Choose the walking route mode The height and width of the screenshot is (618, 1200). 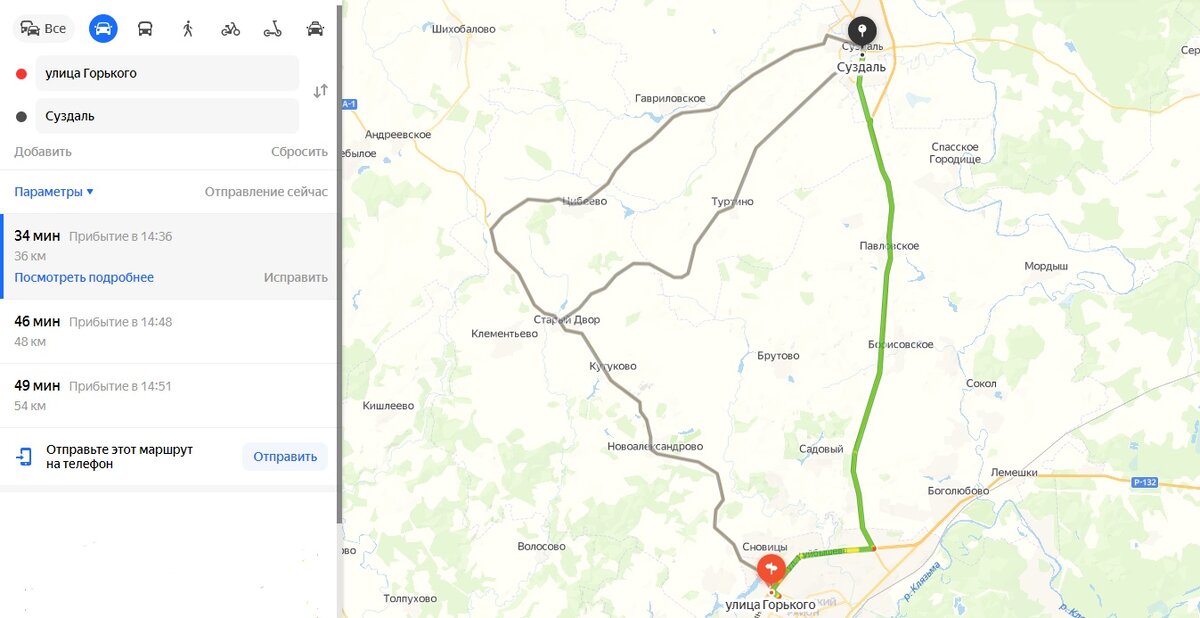pyautogui.click(x=188, y=28)
